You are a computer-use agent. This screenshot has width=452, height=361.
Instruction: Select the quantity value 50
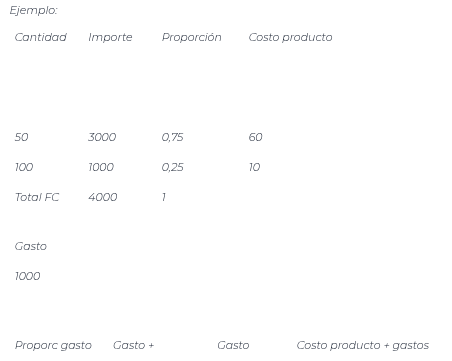click(x=21, y=137)
